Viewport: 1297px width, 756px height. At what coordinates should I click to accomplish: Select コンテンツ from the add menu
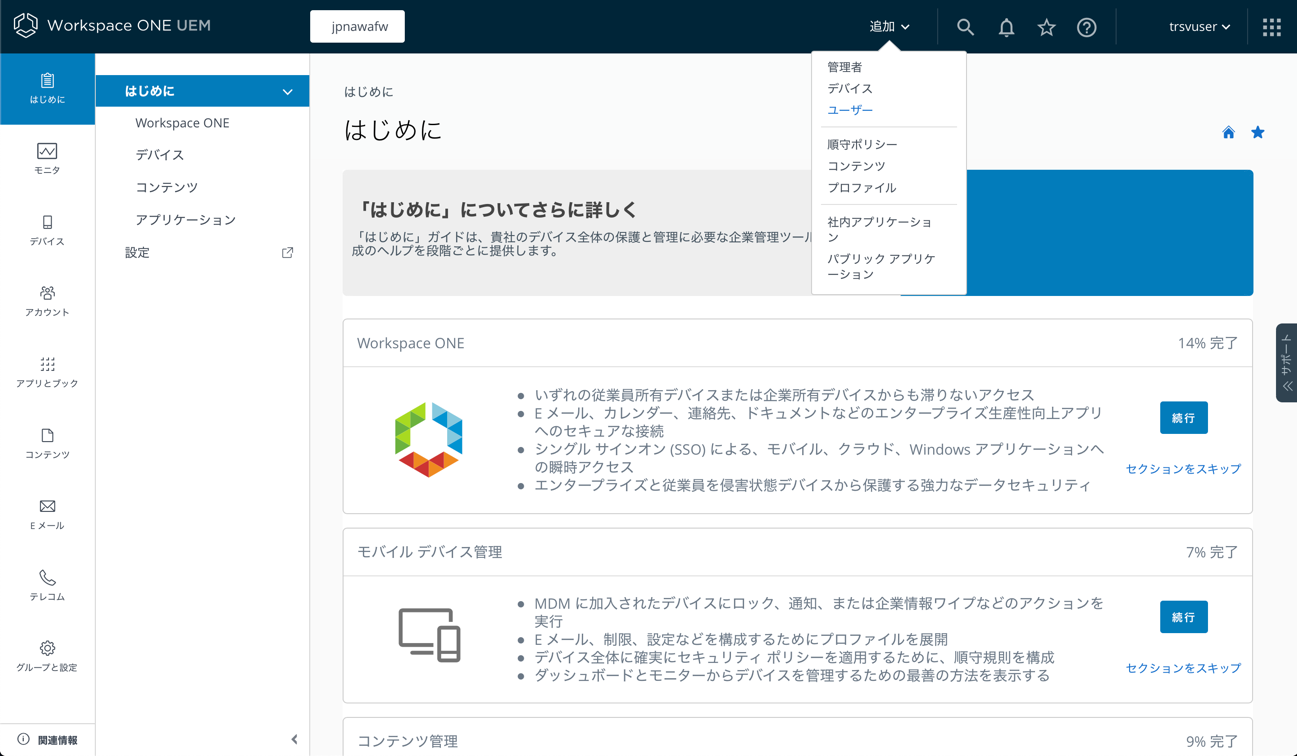click(856, 166)
